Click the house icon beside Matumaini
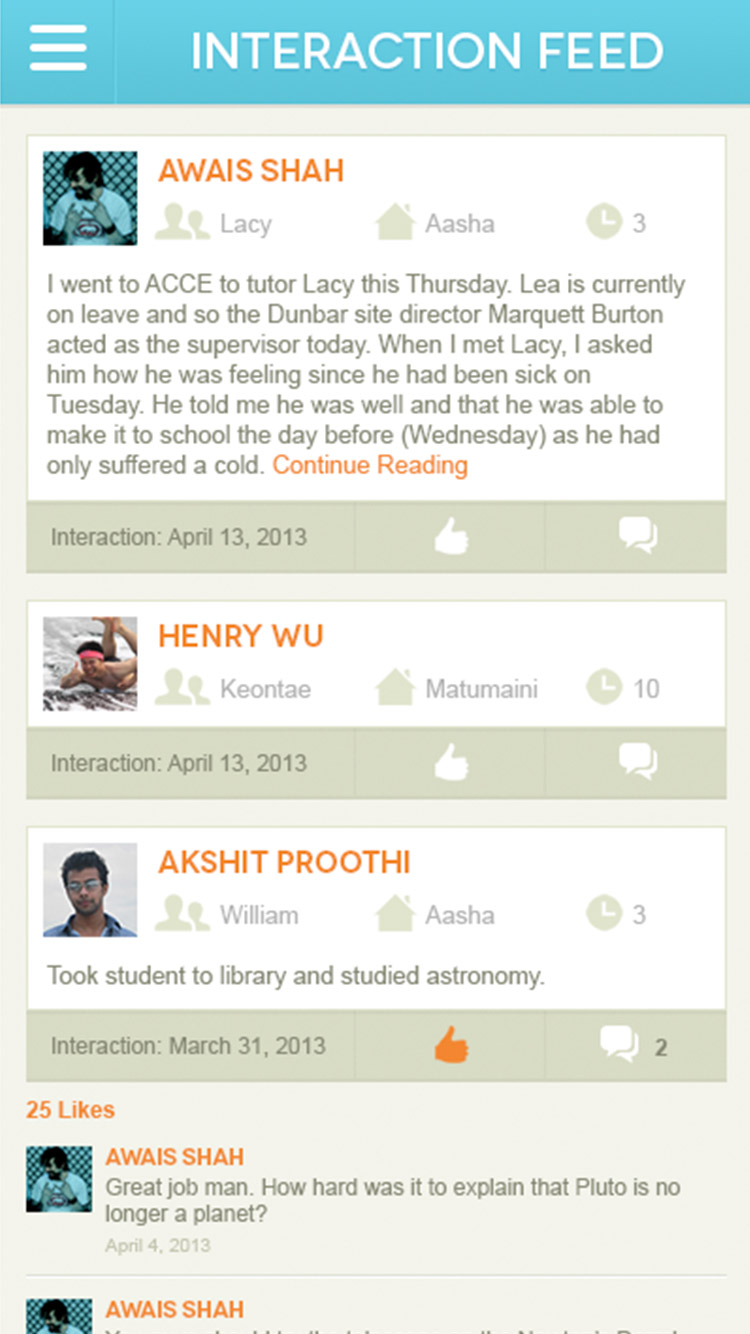This screenshot has height=1334, width=750. pos(395,688)
